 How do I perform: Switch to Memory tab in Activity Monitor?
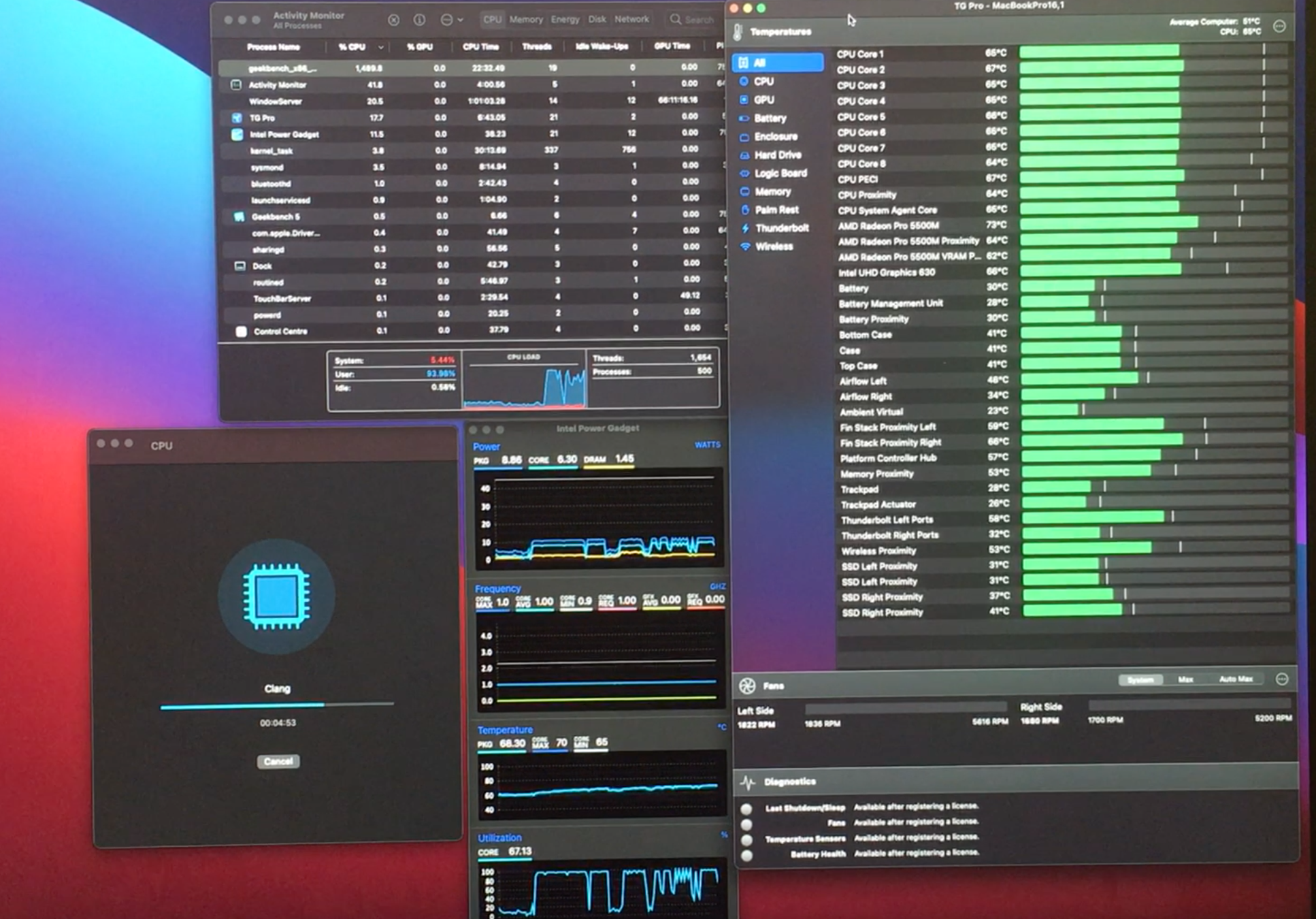point(526,20)
